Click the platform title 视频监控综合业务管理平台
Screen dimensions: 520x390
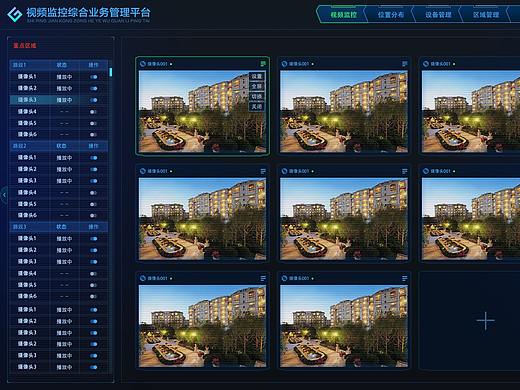click(x=89, y=12)
